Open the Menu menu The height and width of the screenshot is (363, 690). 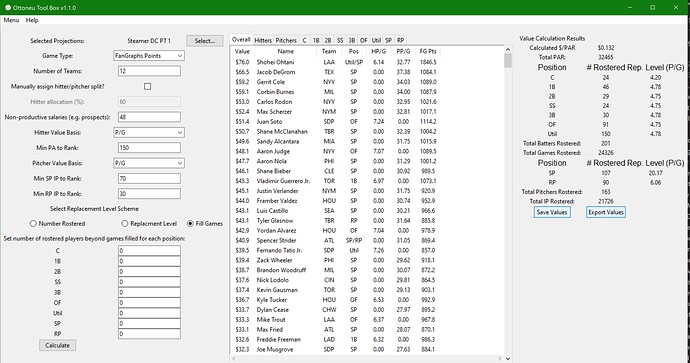click(x=11, y=20)
